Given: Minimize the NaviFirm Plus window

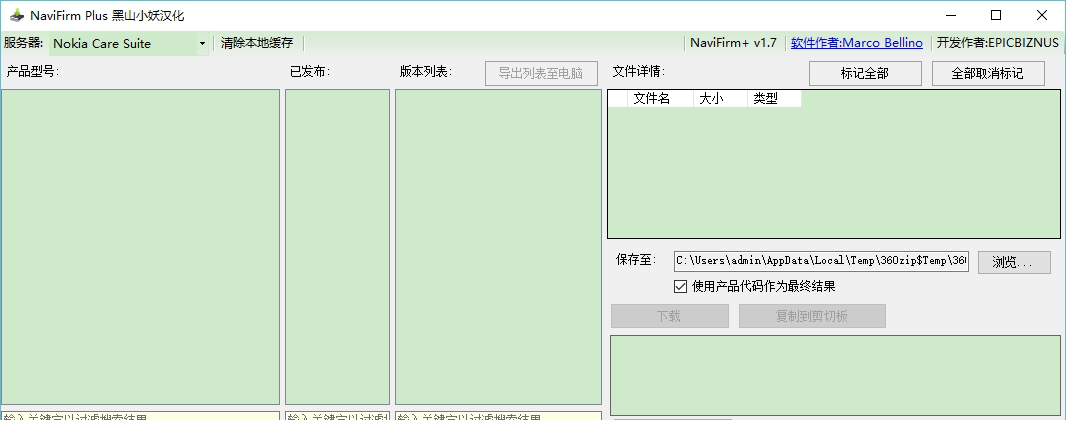Looking at the screenshot, I should tap(950, 15).
